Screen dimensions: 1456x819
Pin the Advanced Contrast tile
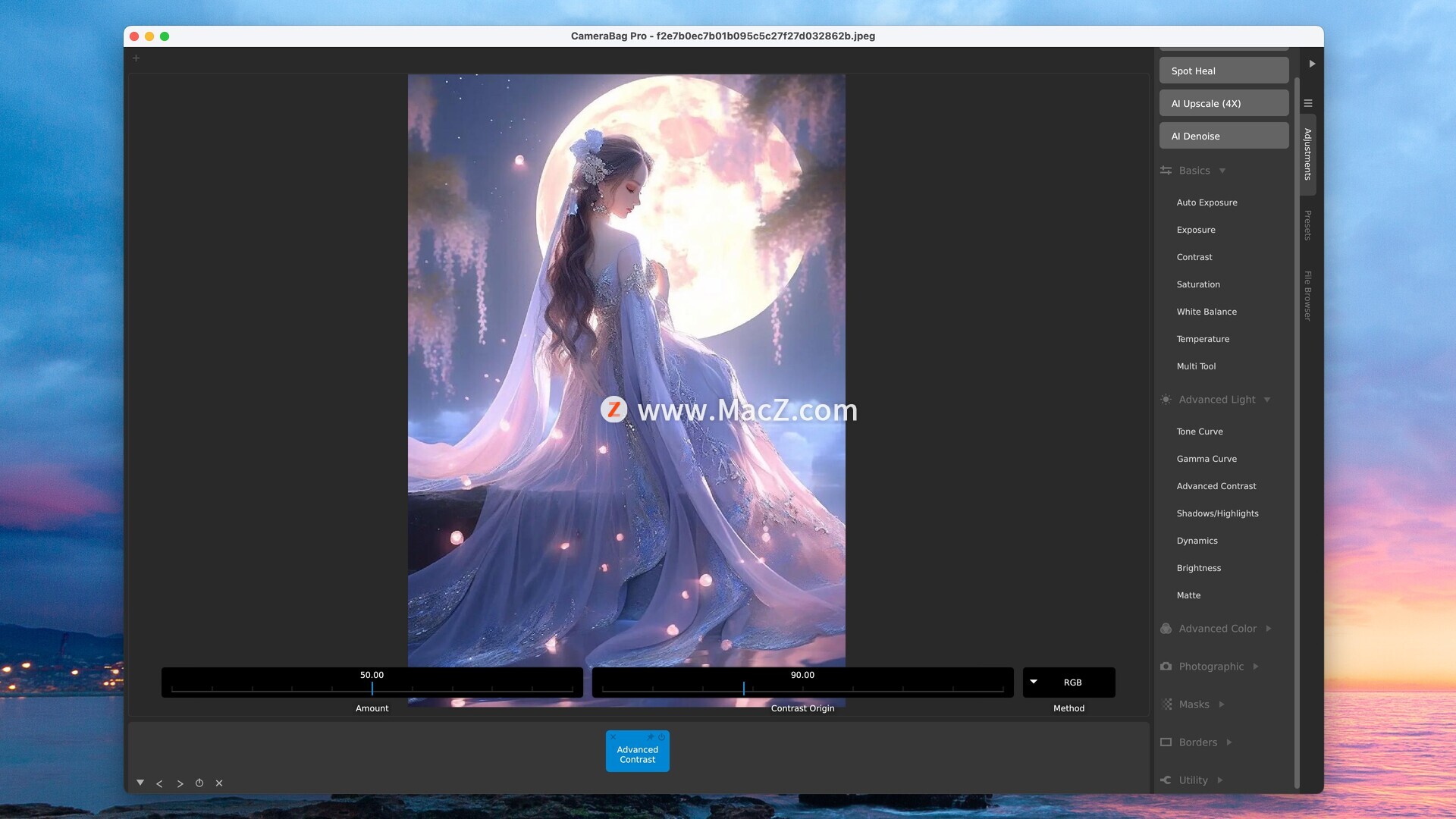point(651,737)
